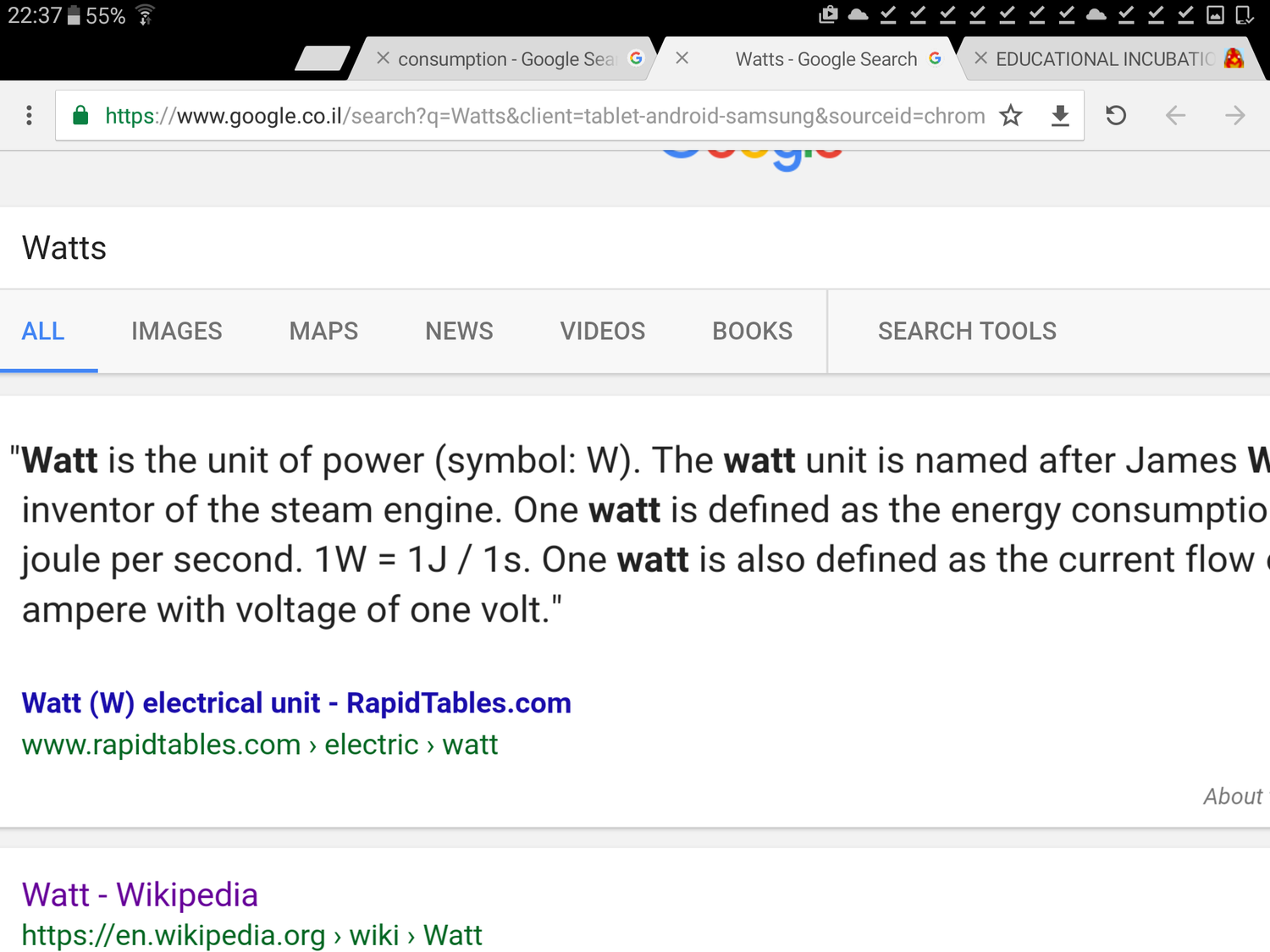The image size is (1270, 952).
Task: Select the VIDEOS results tab
Action: click(602, 331)
